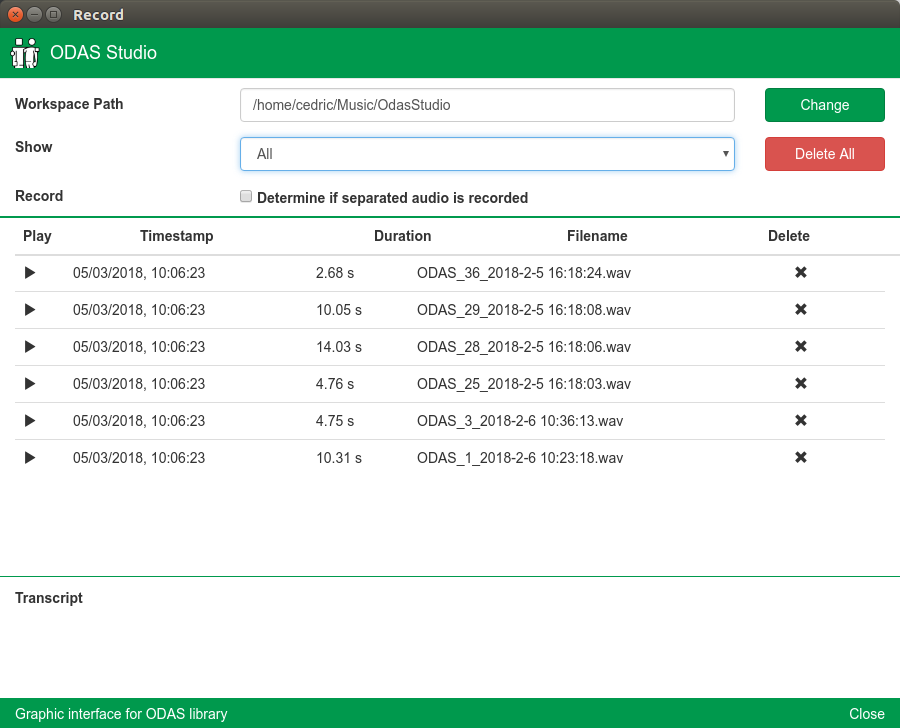The image size is (900, 728).
Task: Select filename ODAS_25_2018-2-5 16:18:03.wav
Action: 523,384
